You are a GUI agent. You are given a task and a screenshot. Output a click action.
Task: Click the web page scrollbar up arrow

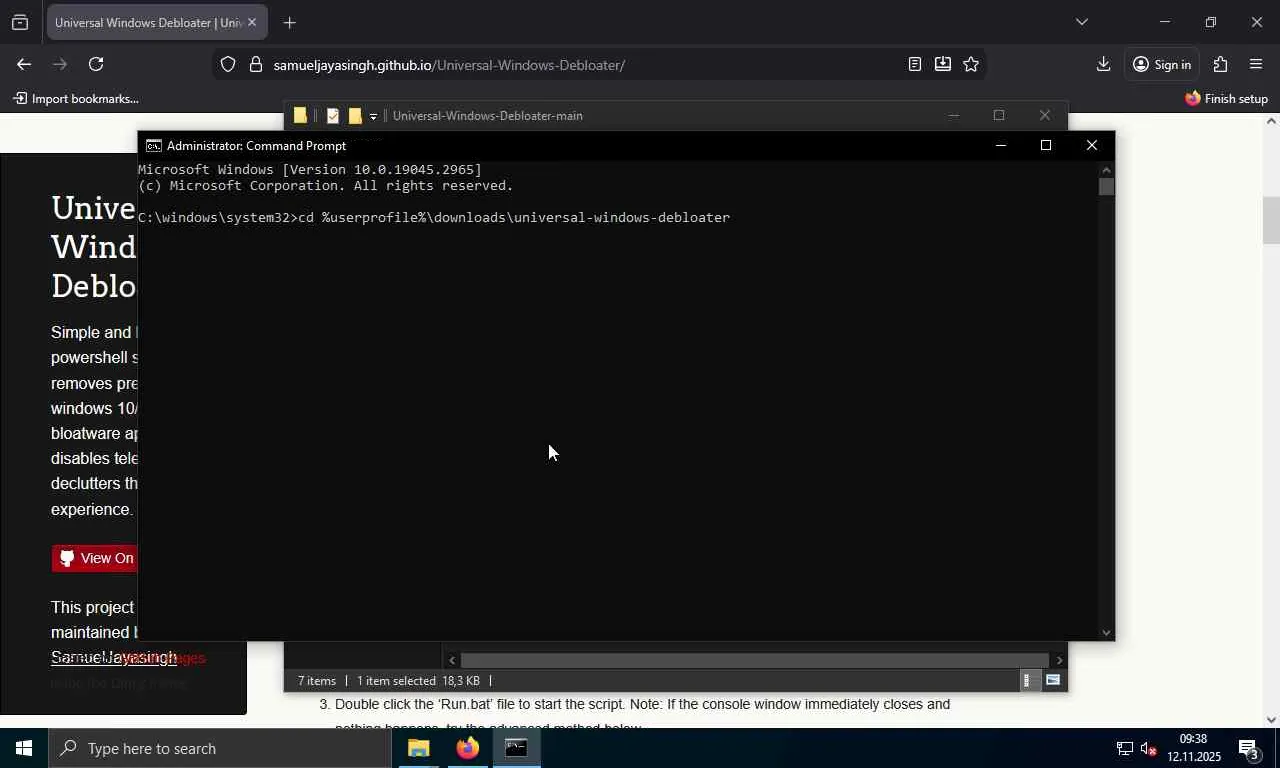pos(1271,121)
